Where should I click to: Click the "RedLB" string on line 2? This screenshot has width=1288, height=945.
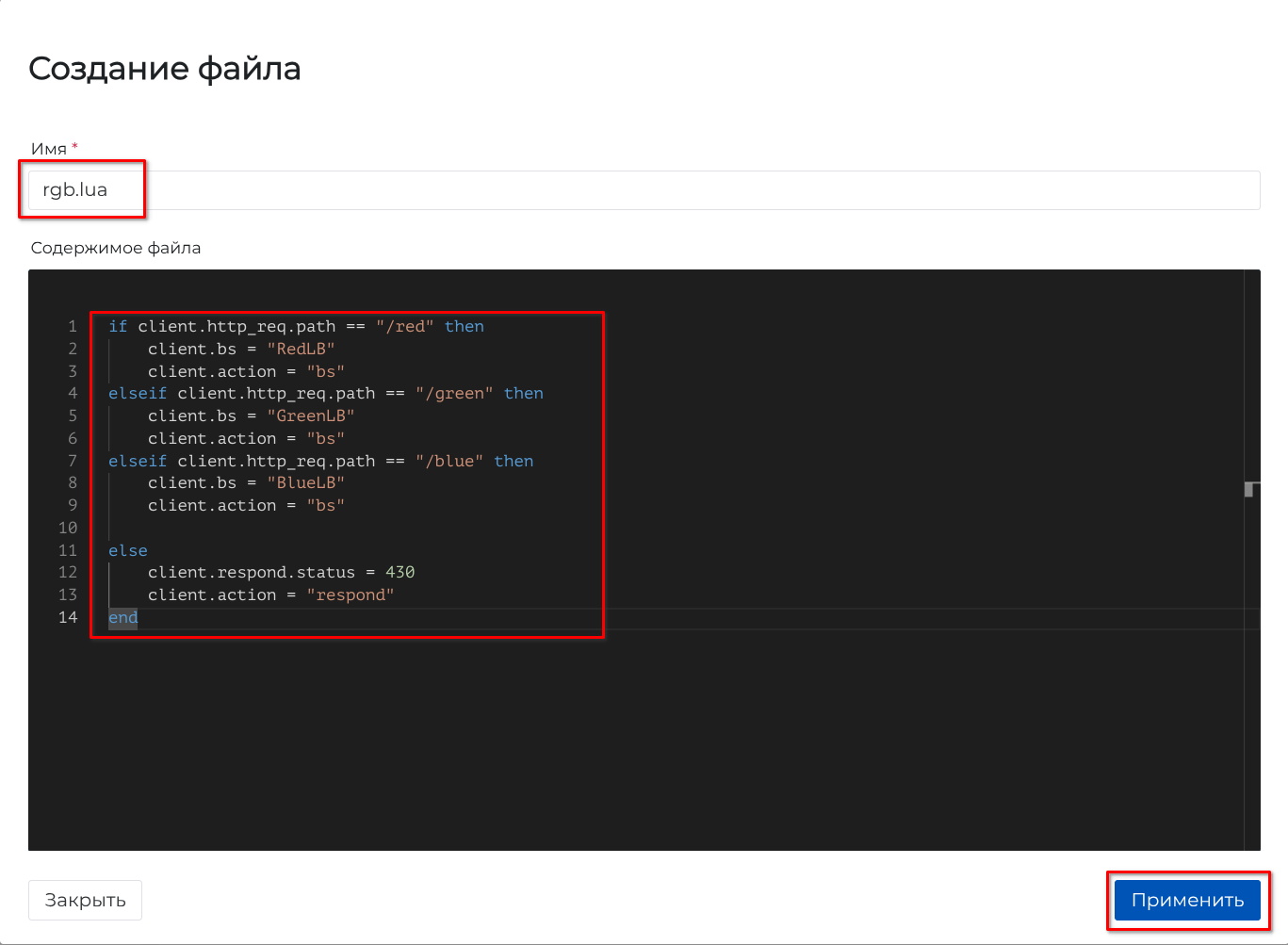click(301, 349)
